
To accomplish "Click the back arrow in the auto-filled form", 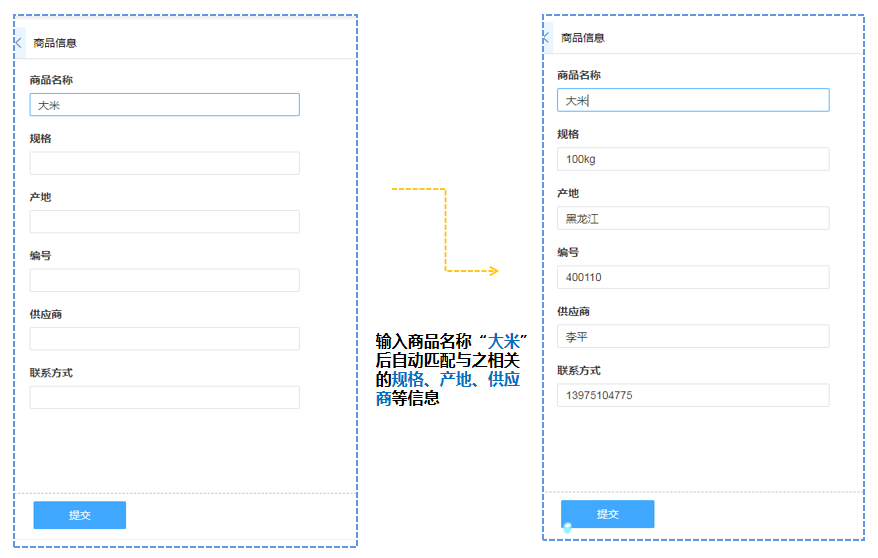I will [546, 38].
